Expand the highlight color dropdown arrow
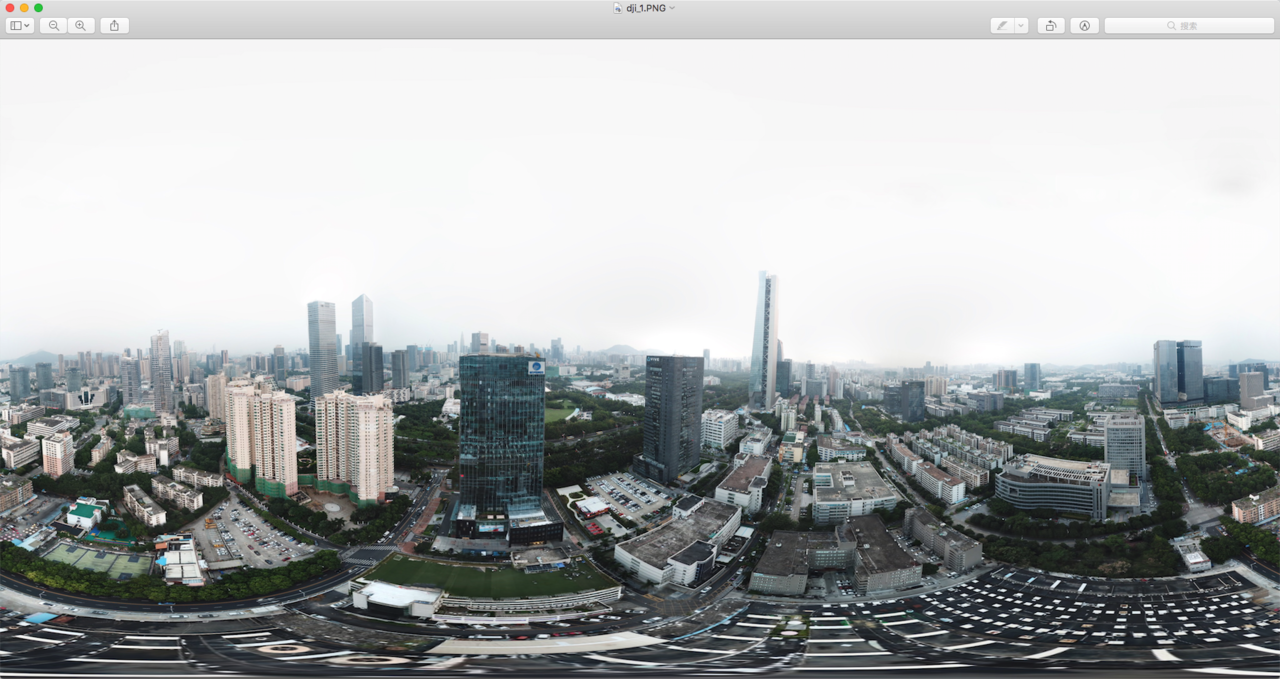The height and width of the screenshot is (679, 1280). pyautogui.click(x=1021, y=25)
